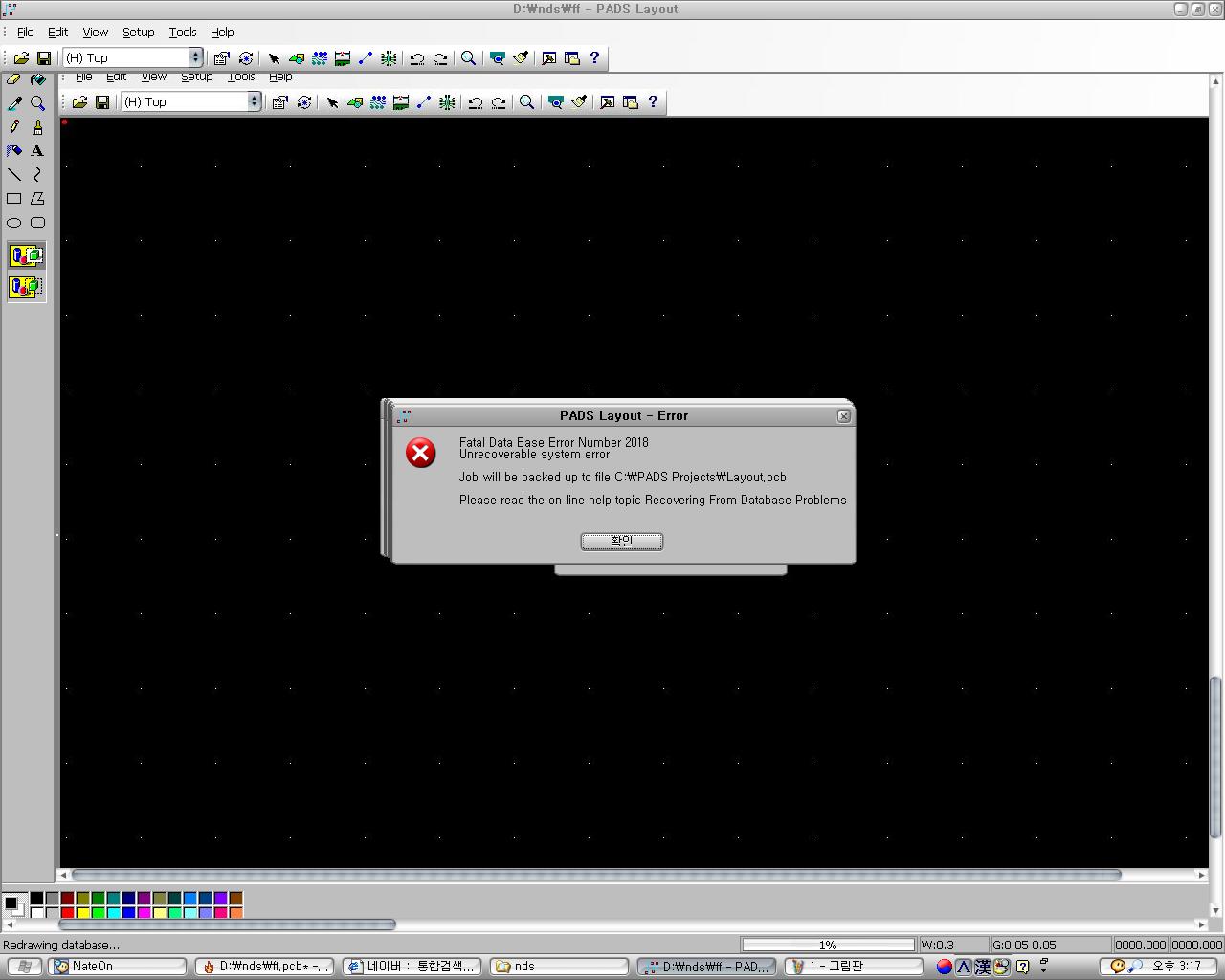The width and height of the screenshot is (1225, 980).
Task: Select the Airbrush spray tool
Action: pos(14,150)
